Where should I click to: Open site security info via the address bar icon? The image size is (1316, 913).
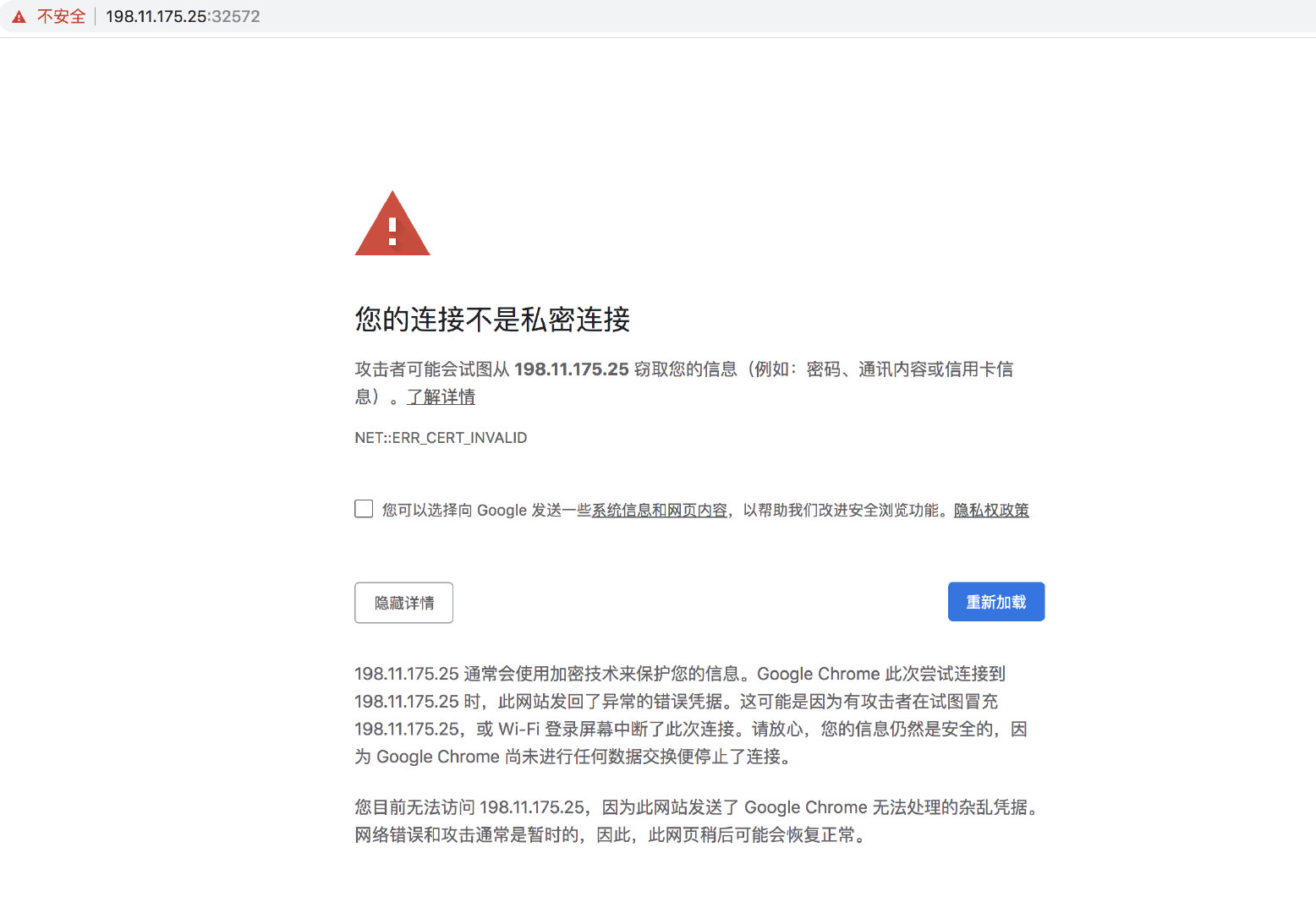coord(18,15)
